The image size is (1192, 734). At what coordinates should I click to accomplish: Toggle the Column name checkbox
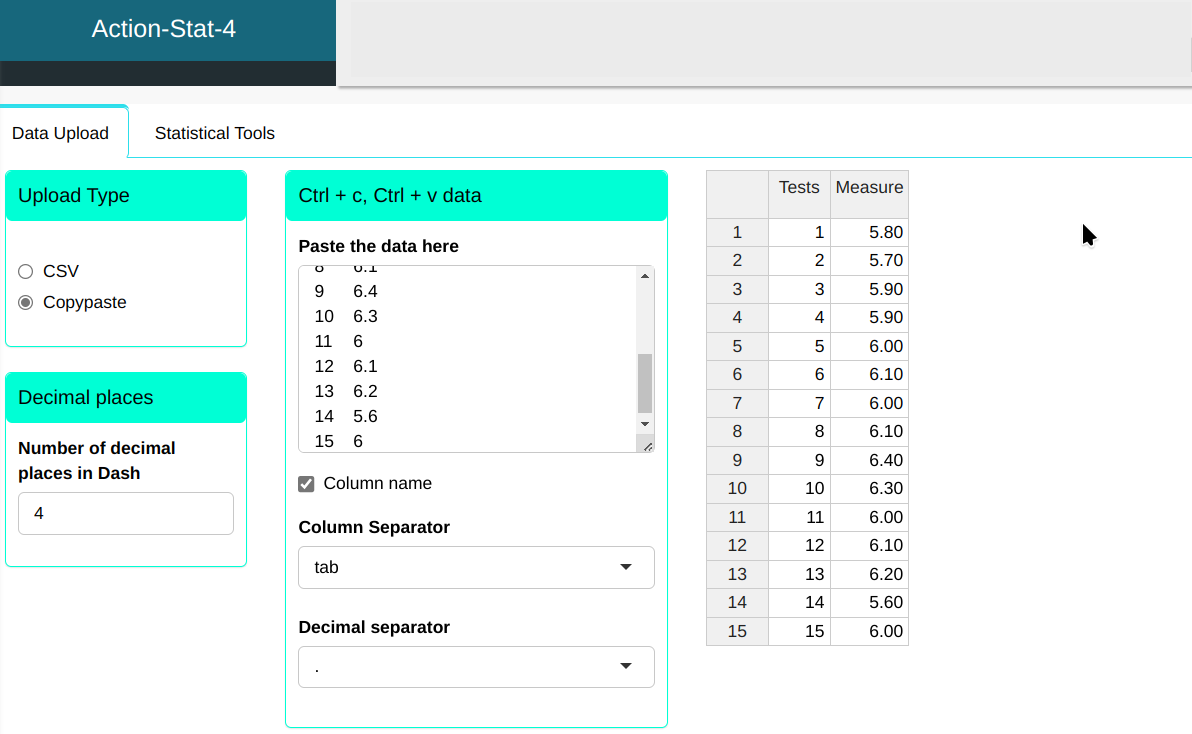(x=307, y=484)
